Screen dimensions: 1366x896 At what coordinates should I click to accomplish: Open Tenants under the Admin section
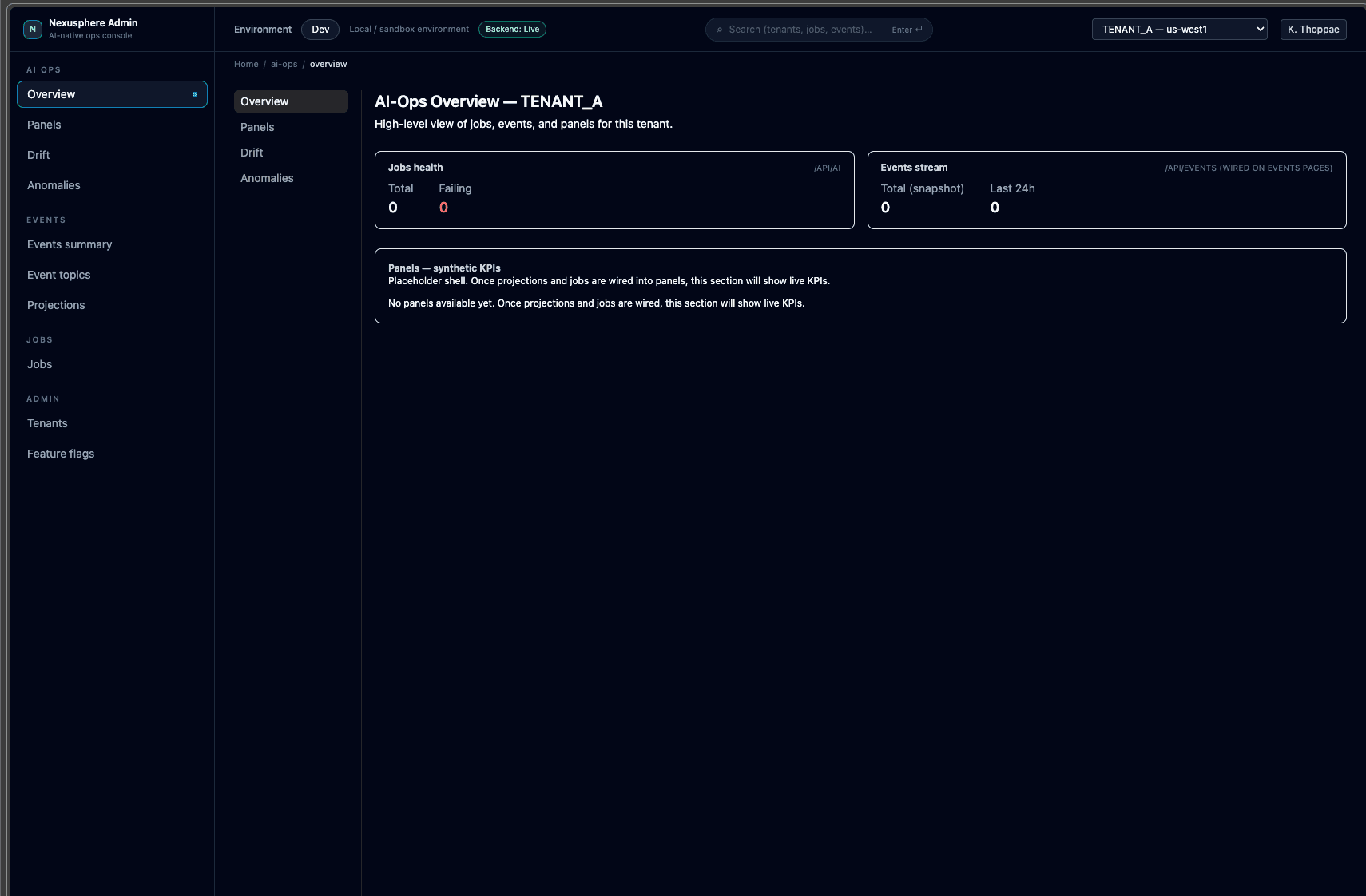(x=47, y=423)
